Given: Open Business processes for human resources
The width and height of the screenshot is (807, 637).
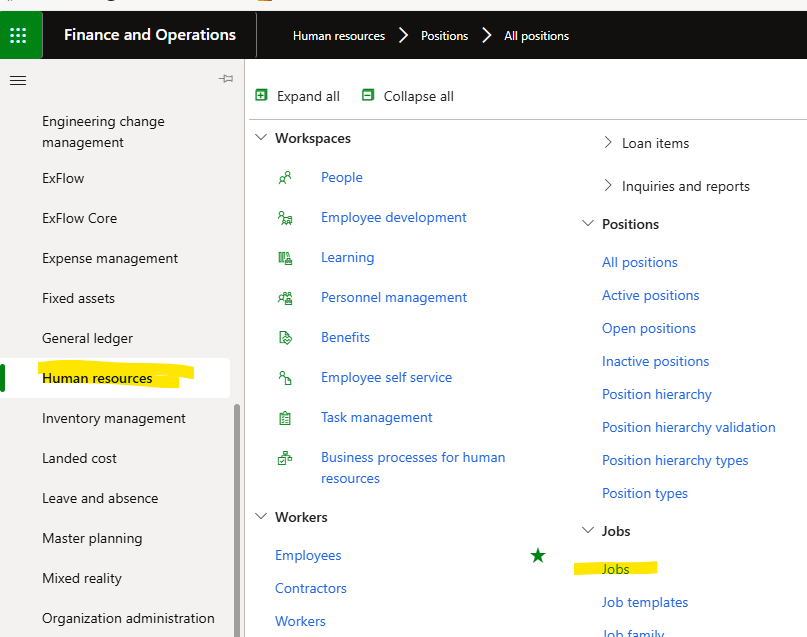Looking at the screenshot, I should 413,468.
